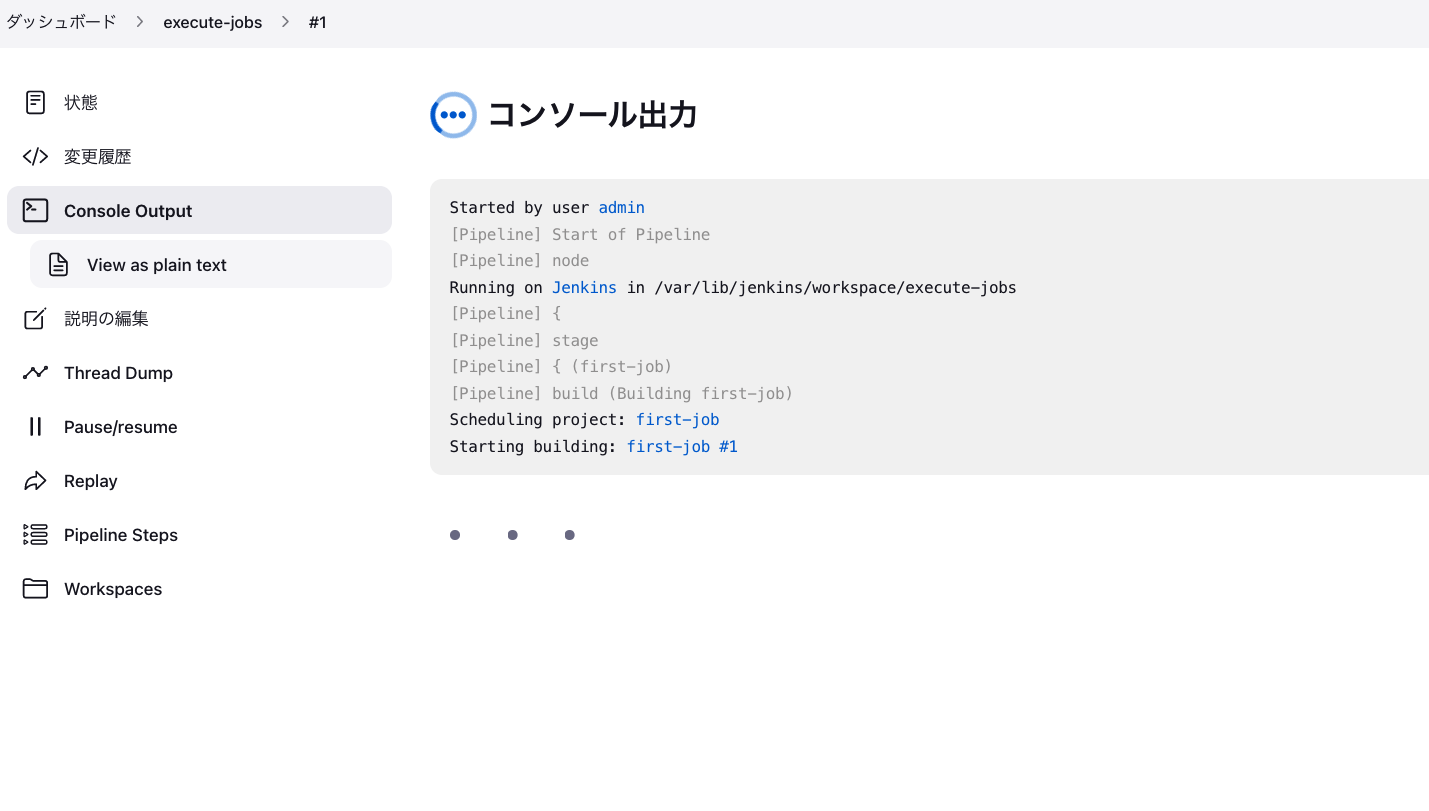Select the Console Output terminal icon
The height and width of the screenshot is (811, 1429).
[x=35, y=210]
